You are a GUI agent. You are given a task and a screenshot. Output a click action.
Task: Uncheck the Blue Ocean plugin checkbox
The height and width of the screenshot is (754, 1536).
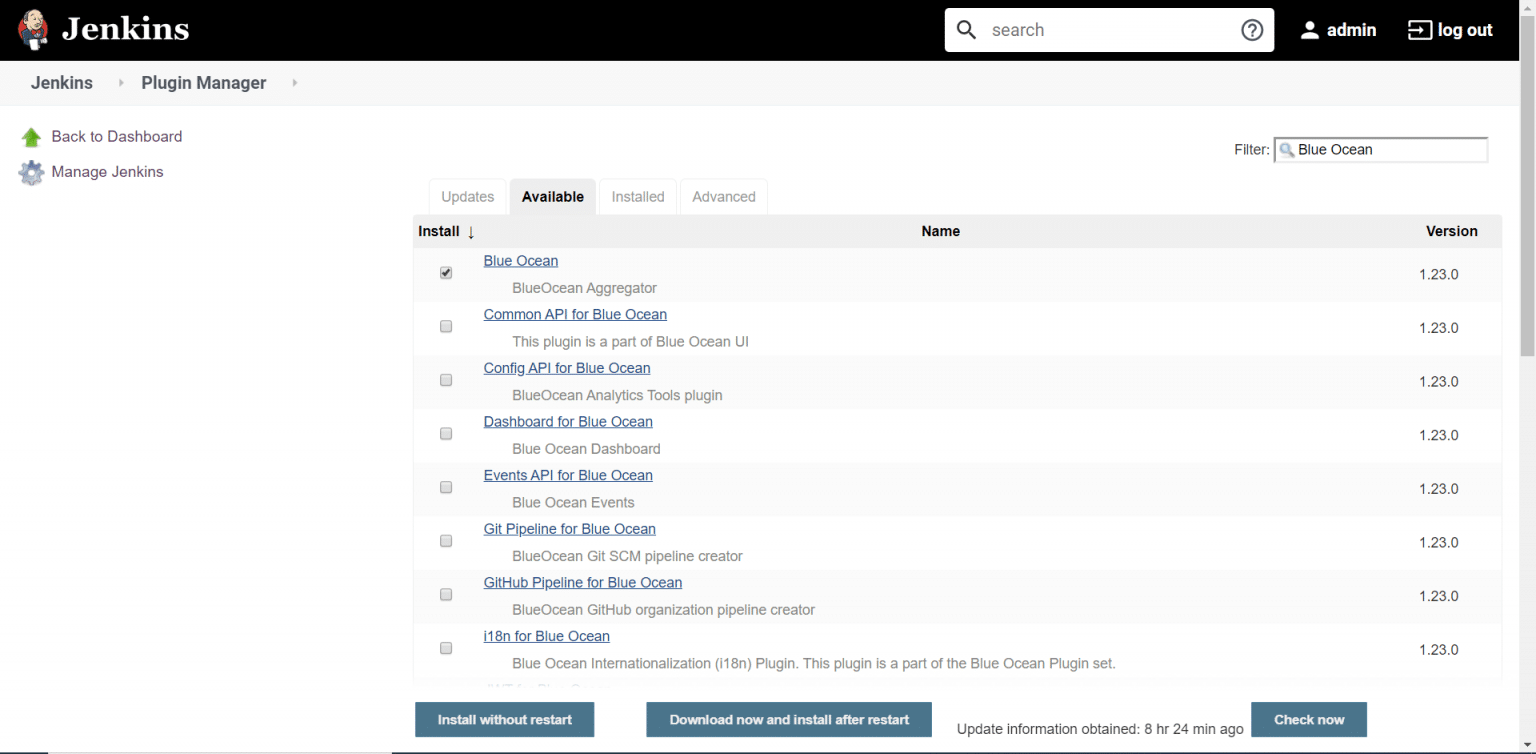445,272
